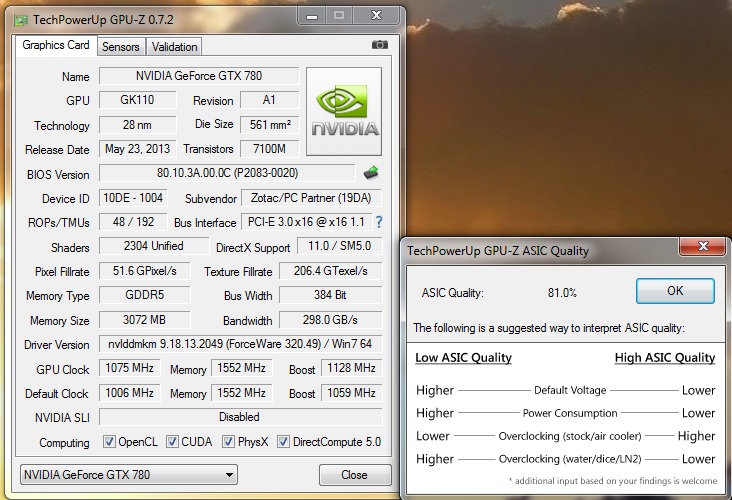Click the Subvendor Zotac/PC Partner field

(x=311, y=198)
